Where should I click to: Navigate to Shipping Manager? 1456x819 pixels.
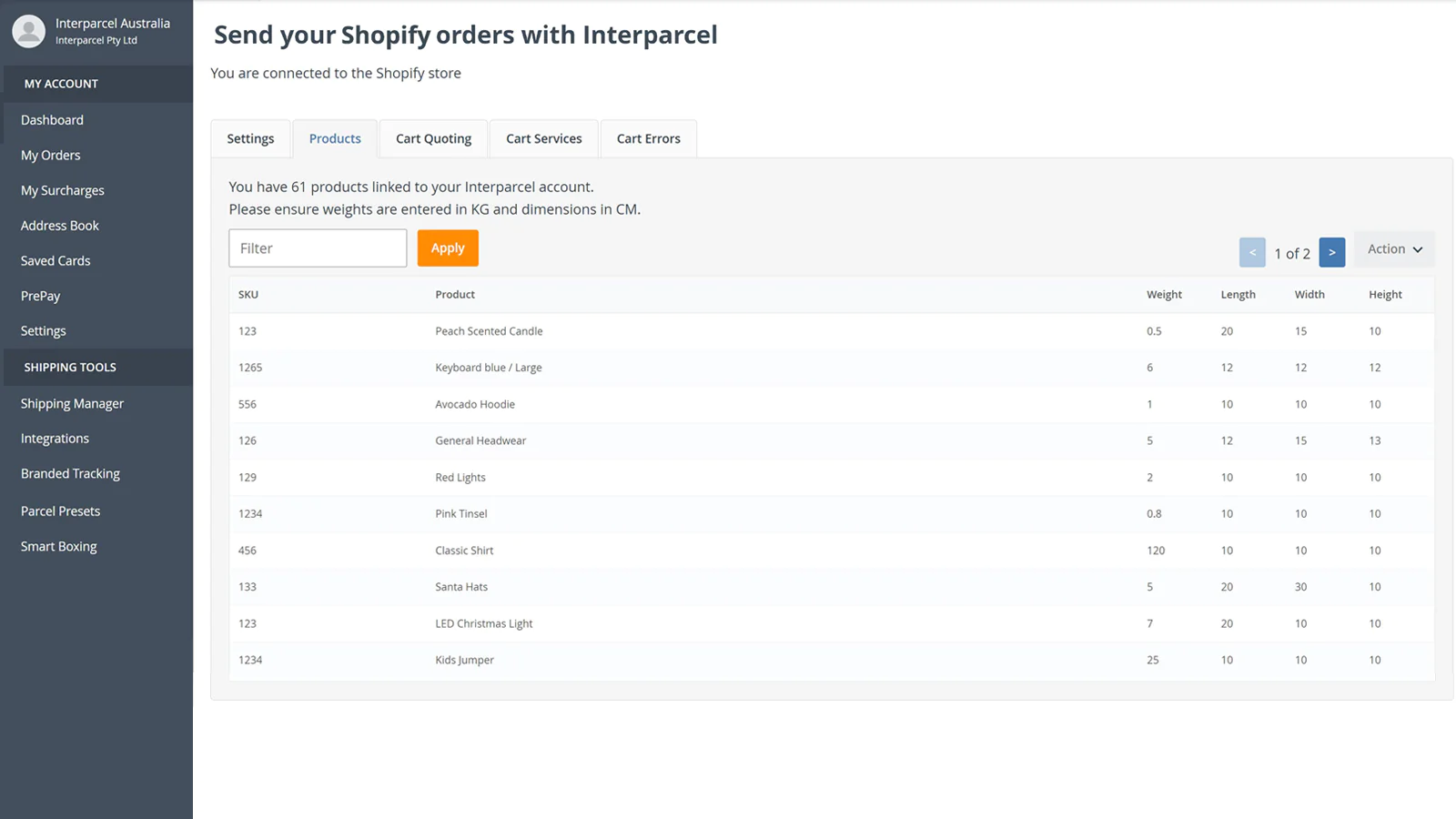pyautogui.click(x=72, y=404)
